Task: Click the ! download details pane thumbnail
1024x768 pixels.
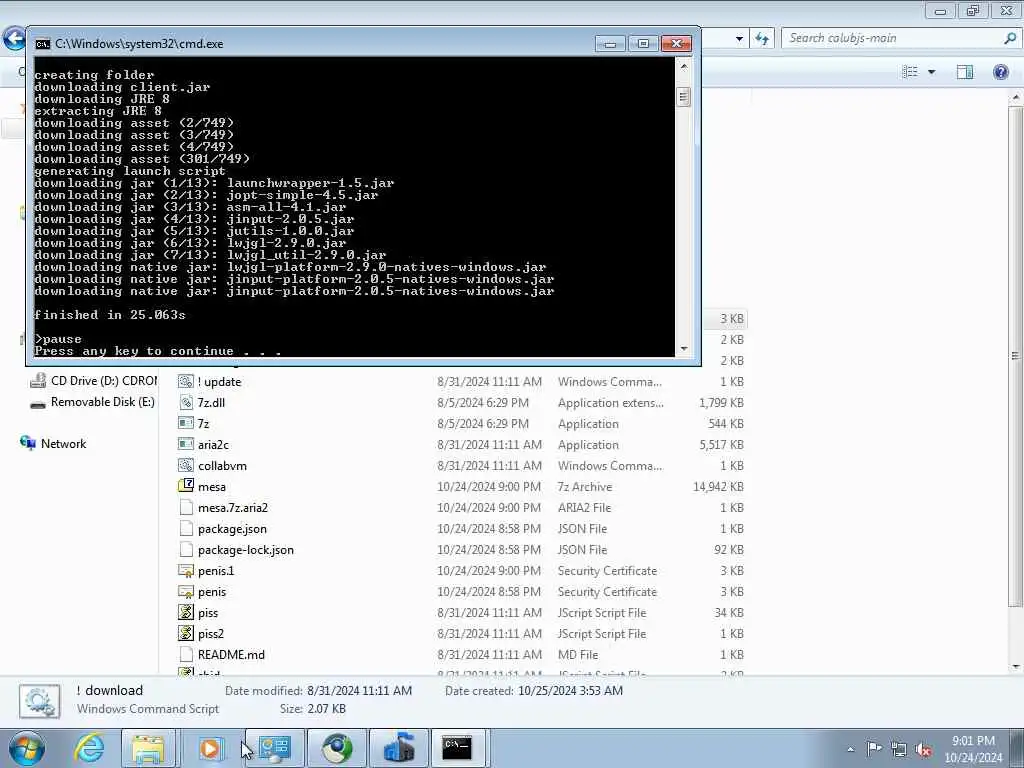Action: click(x=40, y=701)
